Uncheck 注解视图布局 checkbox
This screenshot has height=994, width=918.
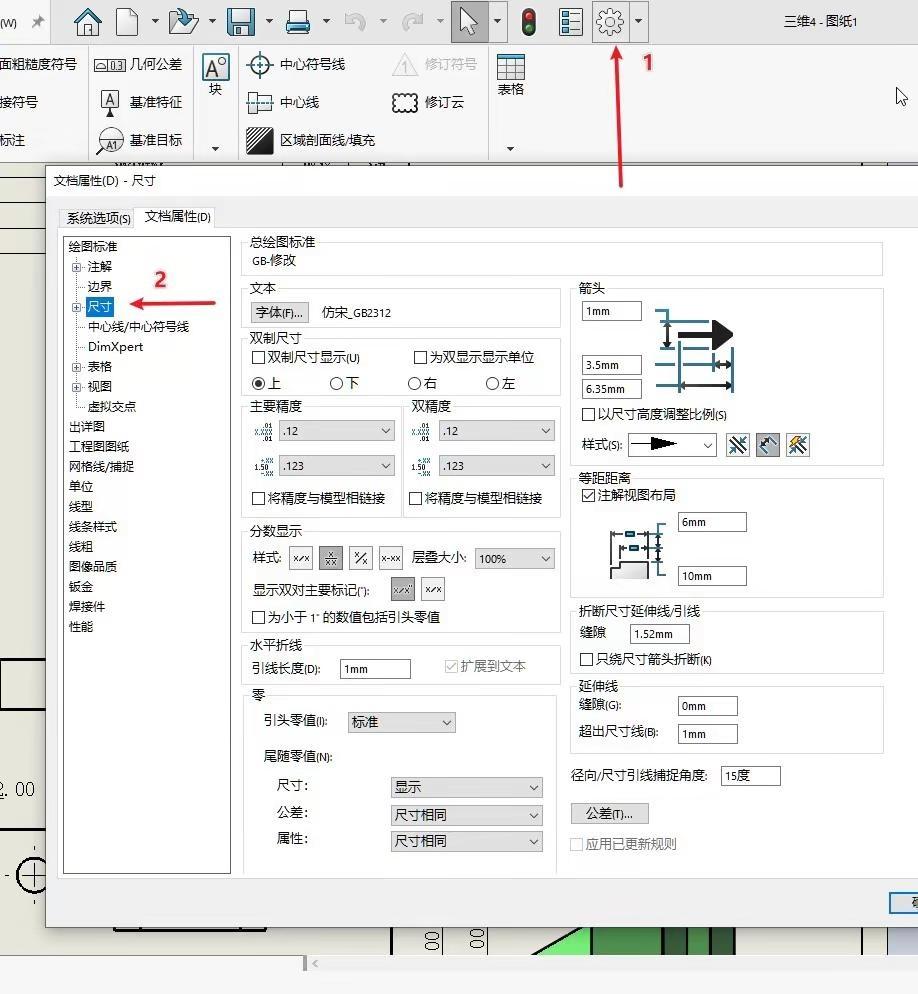(588, 495)
